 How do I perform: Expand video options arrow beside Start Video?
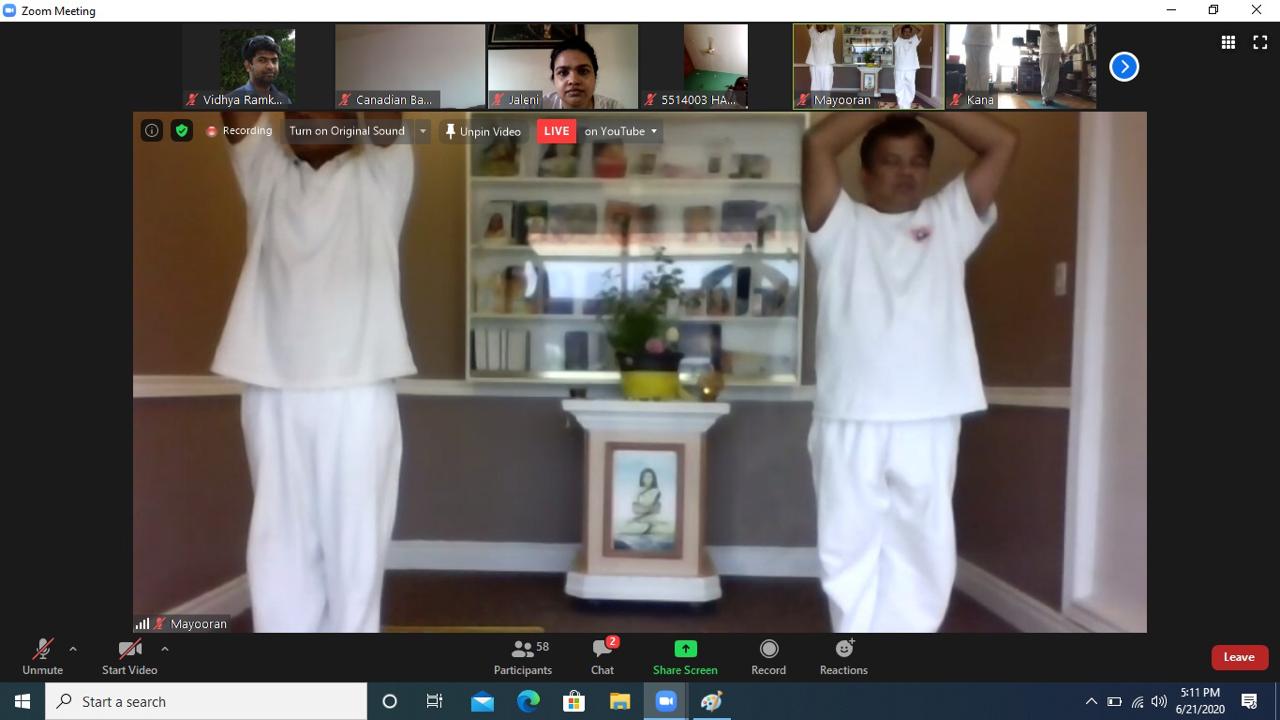[165, 649]
